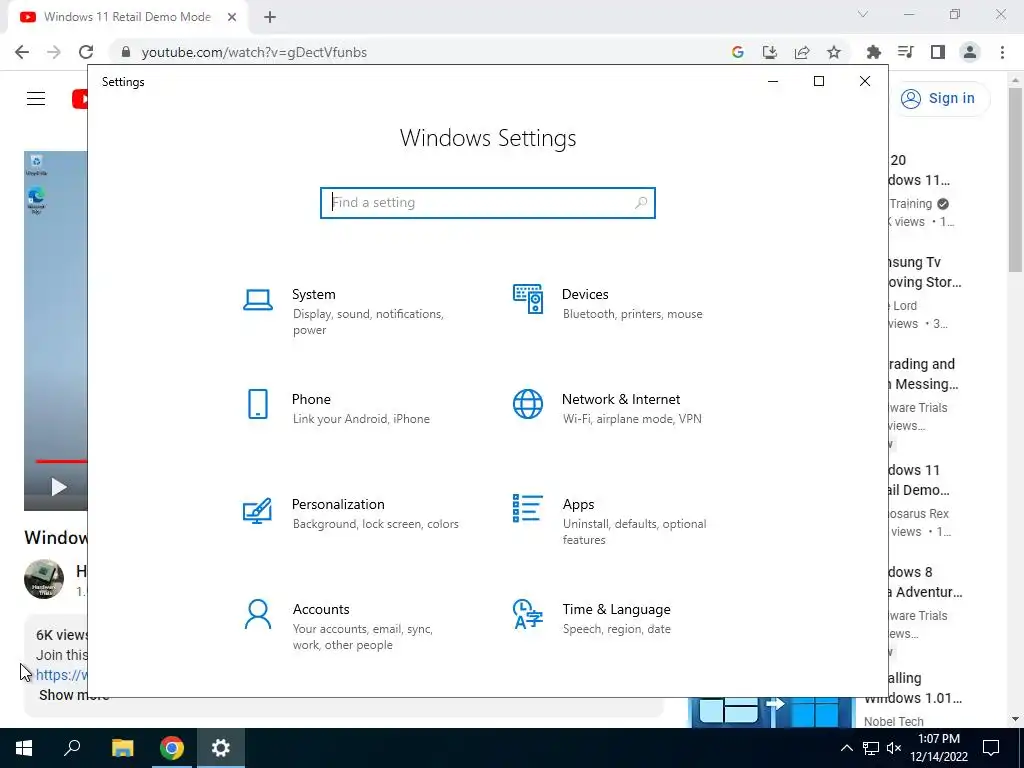Open the Nobel Tech video thumbnail
The image size is (1024, 768).
pos(771,712)
